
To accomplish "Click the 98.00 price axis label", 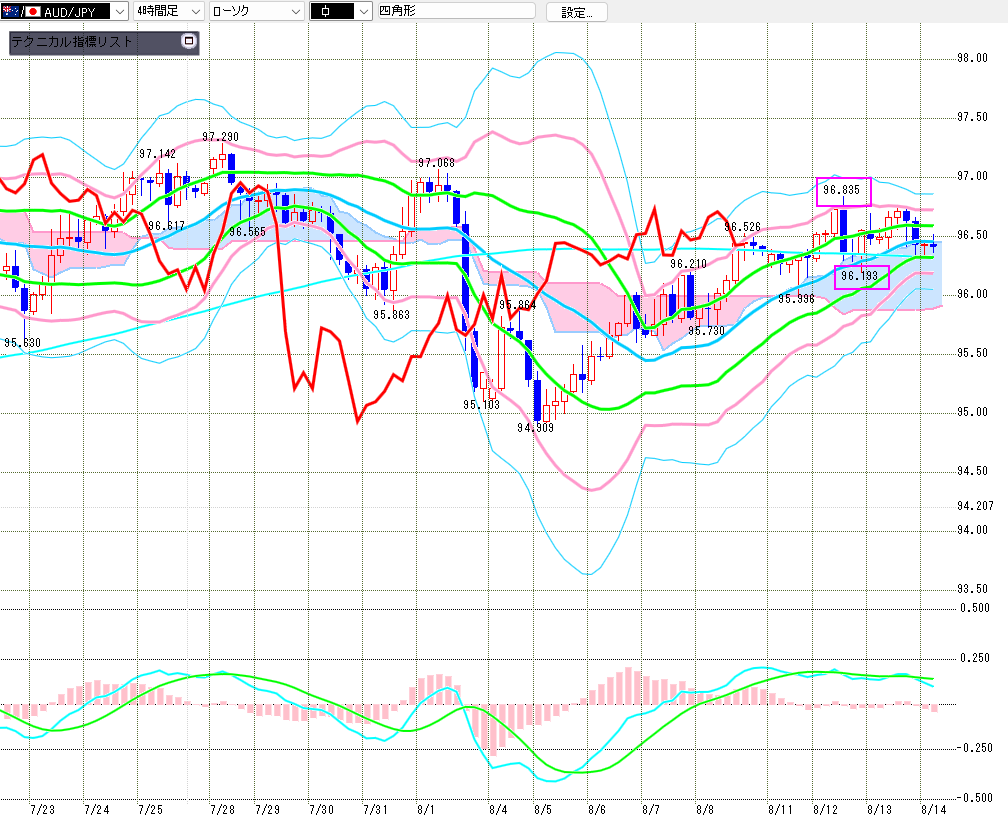I will click(x=972, y=58).
